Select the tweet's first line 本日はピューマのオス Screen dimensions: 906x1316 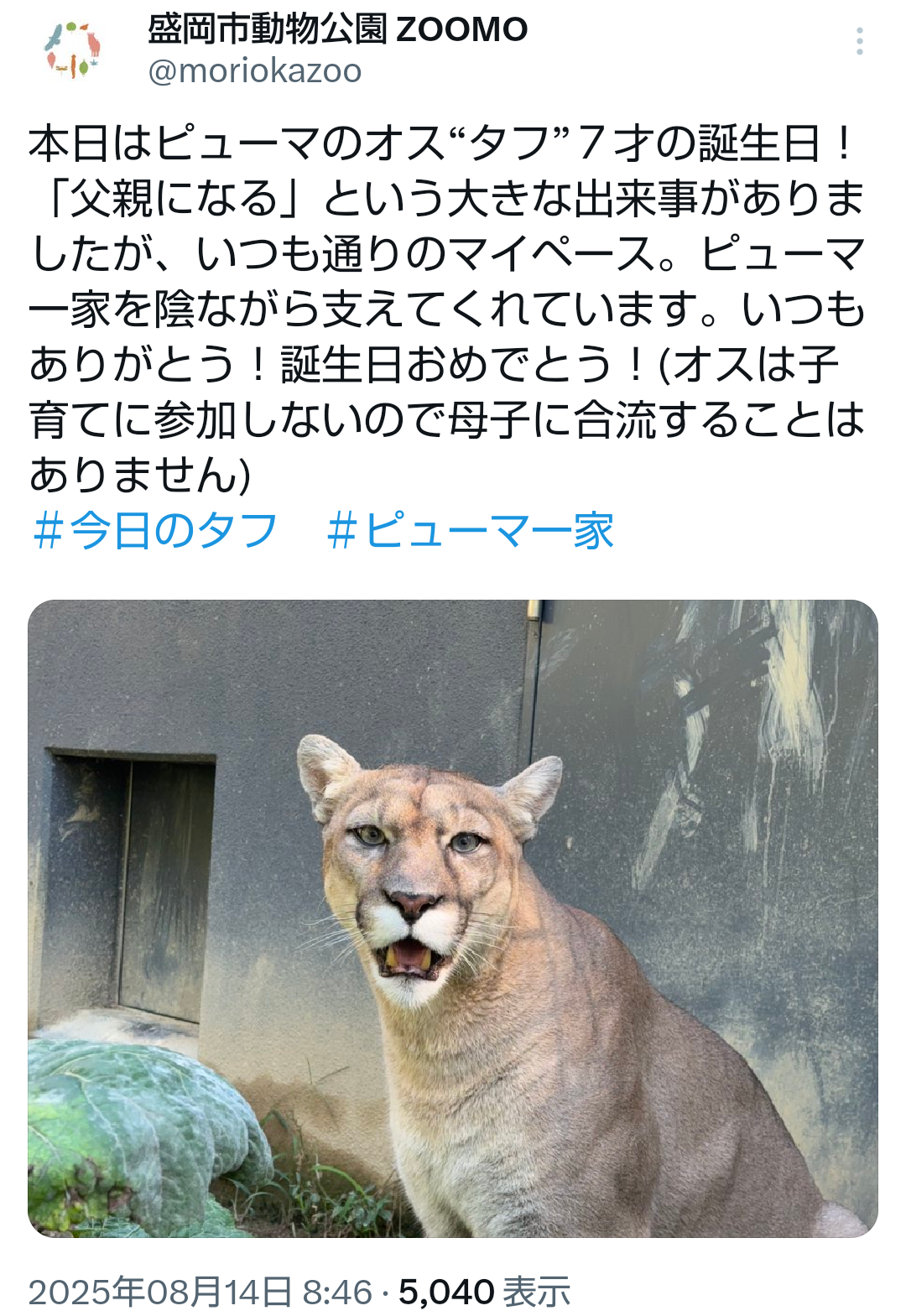pyautogui.click(x=237, y=143)
